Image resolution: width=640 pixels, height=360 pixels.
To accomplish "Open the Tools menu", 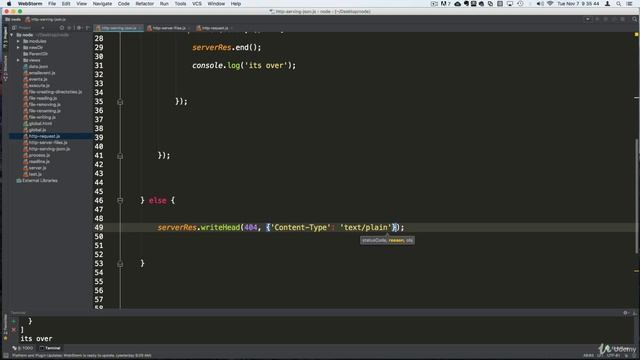I will click(180, 4).
